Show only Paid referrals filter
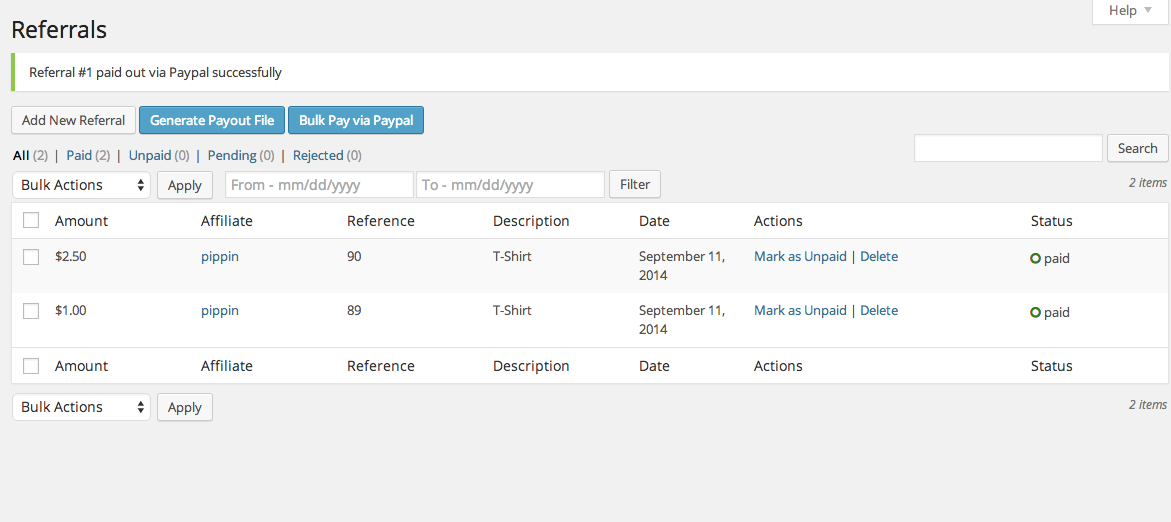The image size is (1171, 522). tap(79, 156)
